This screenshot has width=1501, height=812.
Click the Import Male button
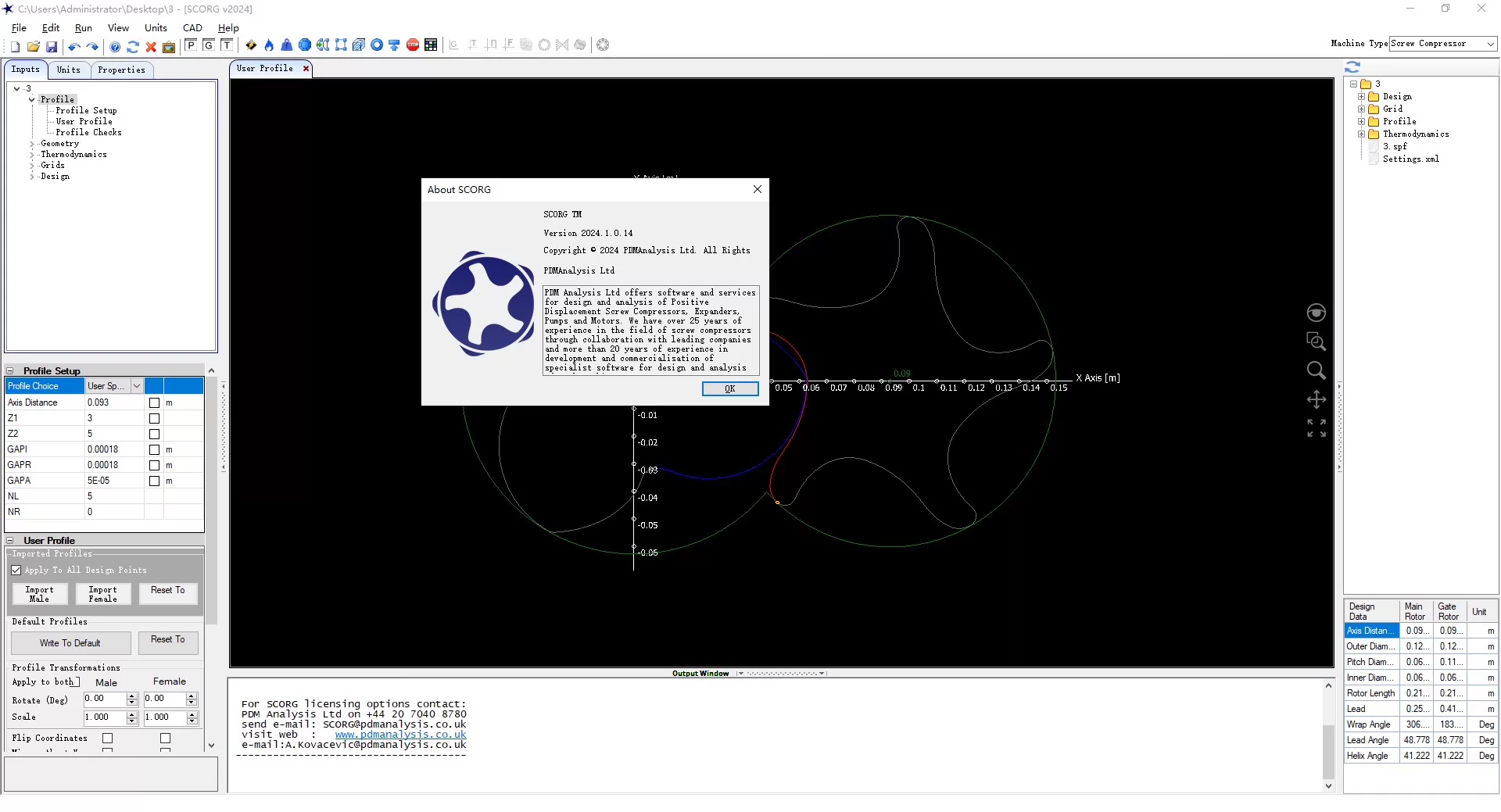(40, 595)
